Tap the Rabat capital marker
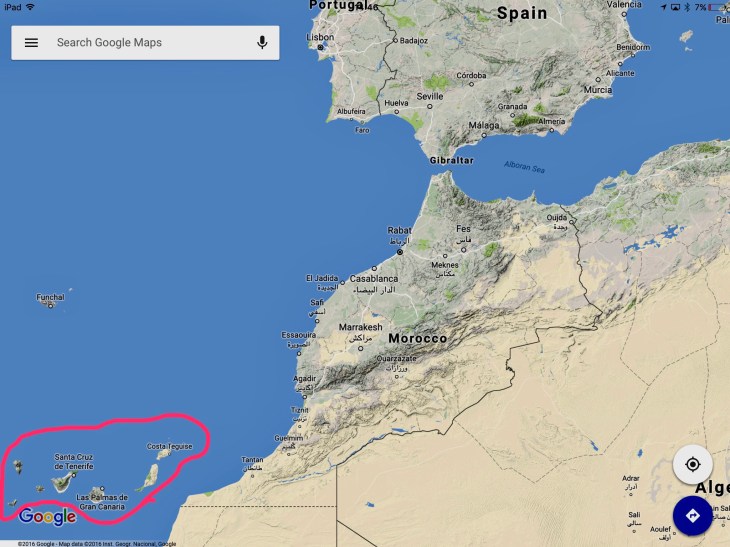 pos(399,252)
